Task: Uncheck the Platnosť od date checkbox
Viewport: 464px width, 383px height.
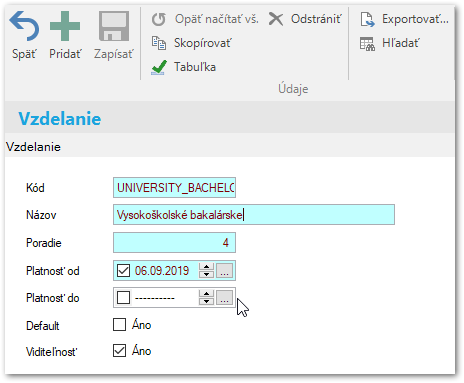Action: point(123,270)
